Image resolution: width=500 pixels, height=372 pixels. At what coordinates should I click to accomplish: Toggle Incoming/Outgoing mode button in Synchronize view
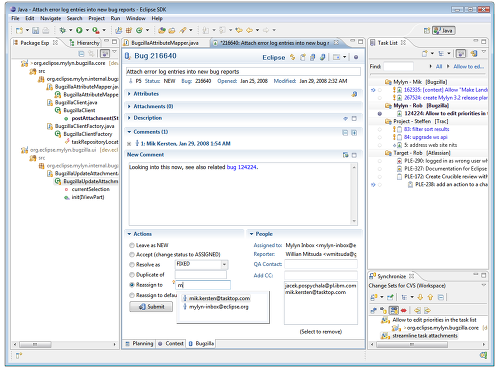coord(394,310)
